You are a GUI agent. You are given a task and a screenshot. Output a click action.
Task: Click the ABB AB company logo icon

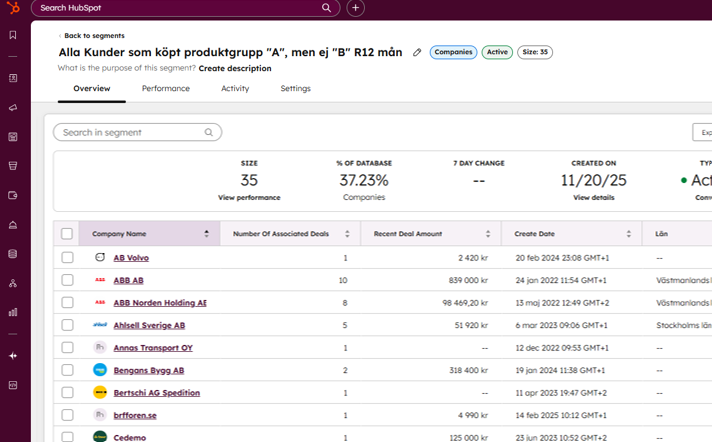click(x=100, y=280)
